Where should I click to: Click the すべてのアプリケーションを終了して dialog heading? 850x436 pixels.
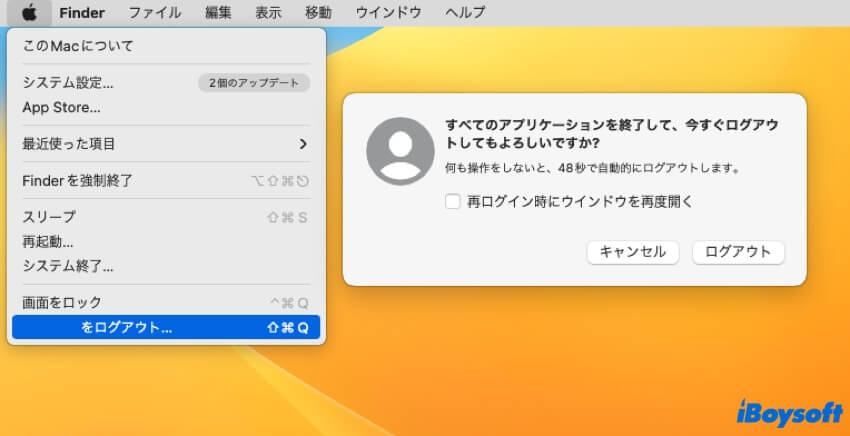(x=611, y=134)
